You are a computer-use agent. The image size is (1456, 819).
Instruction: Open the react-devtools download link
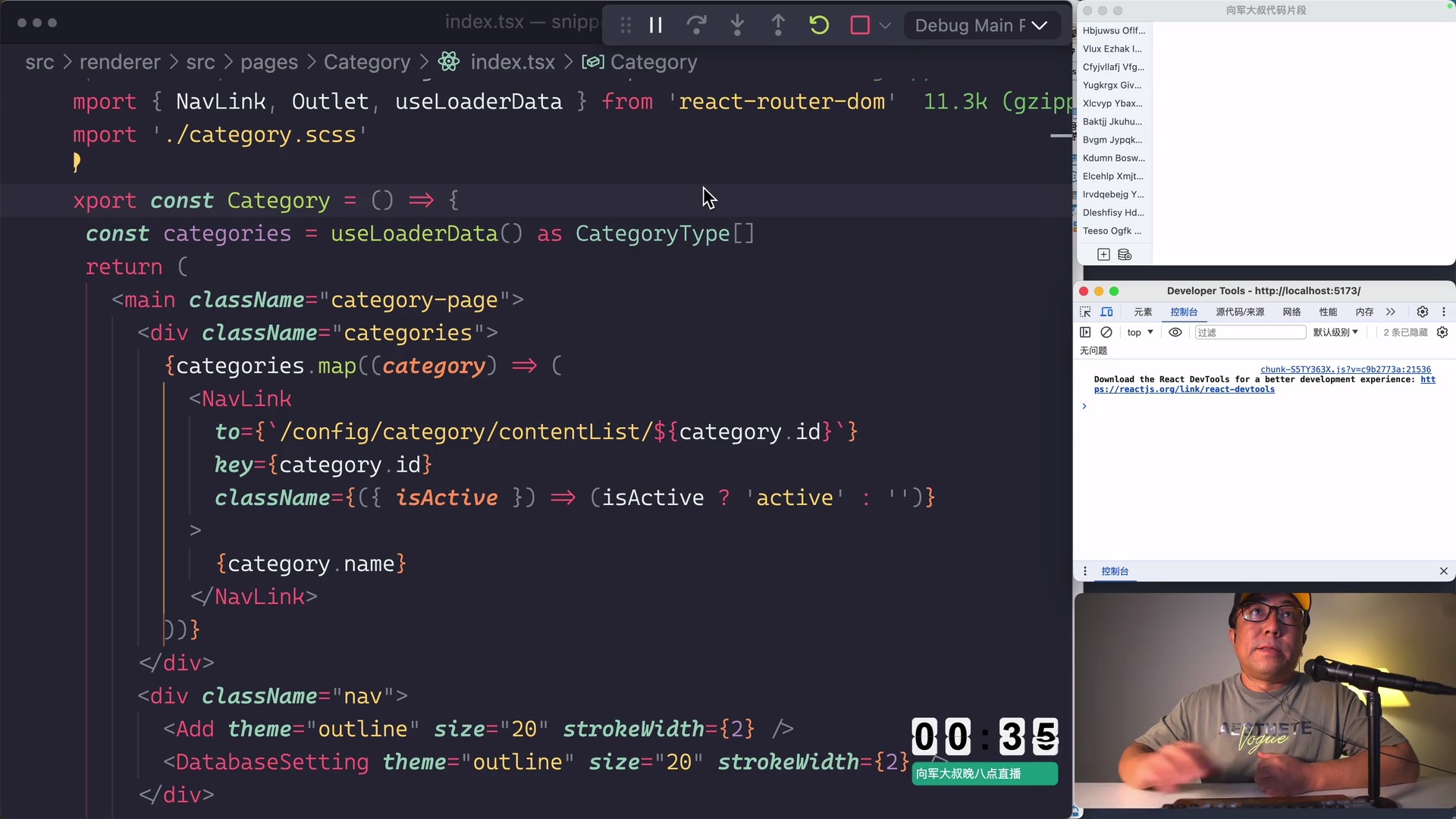point(1185,390)
